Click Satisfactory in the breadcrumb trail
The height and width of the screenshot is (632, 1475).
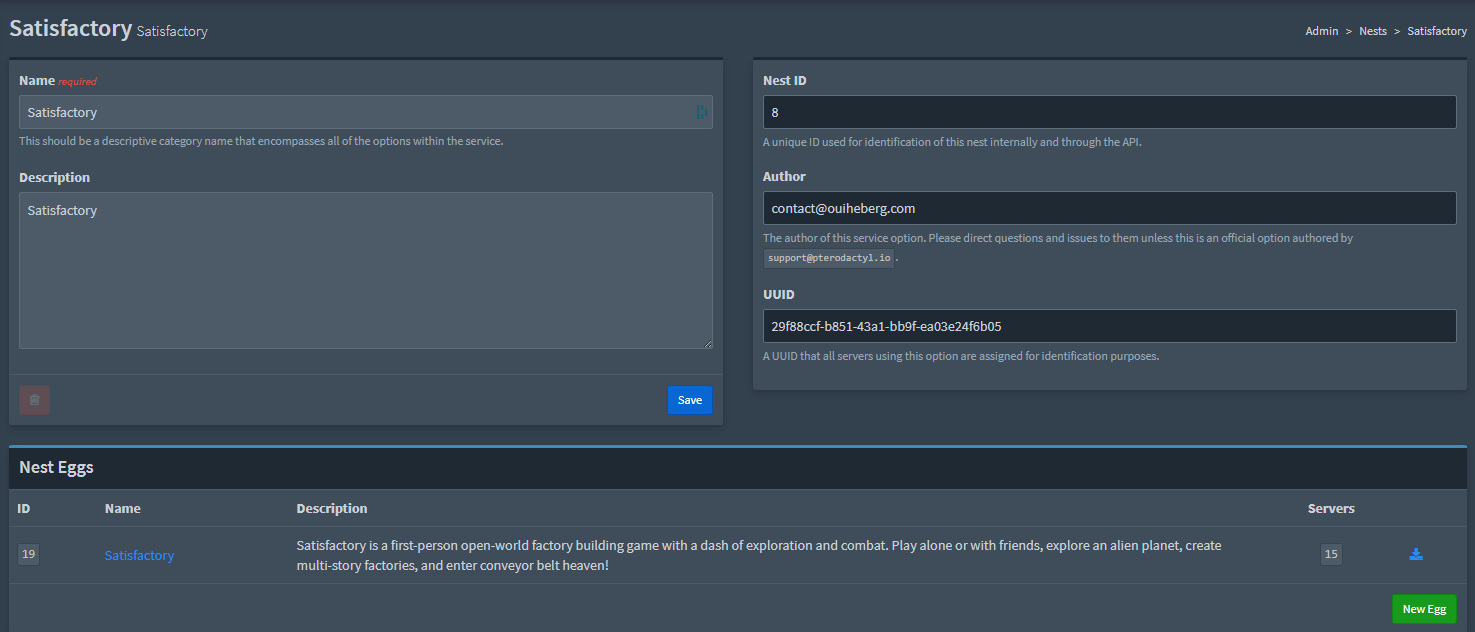tap(1436, 31)
